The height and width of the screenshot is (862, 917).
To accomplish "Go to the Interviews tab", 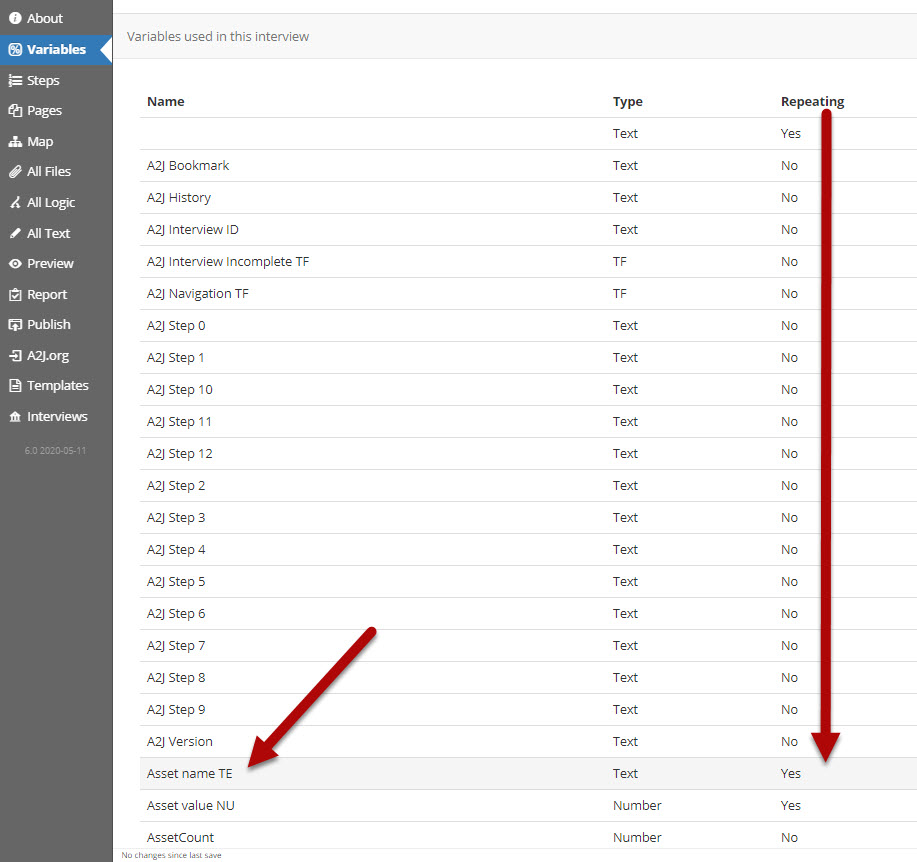I will point(57,417).
